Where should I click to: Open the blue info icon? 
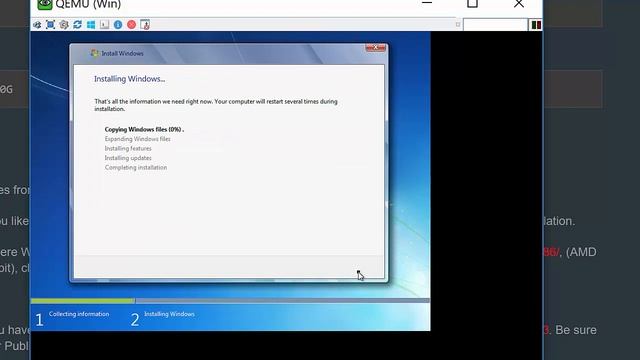tap(118, 25)
